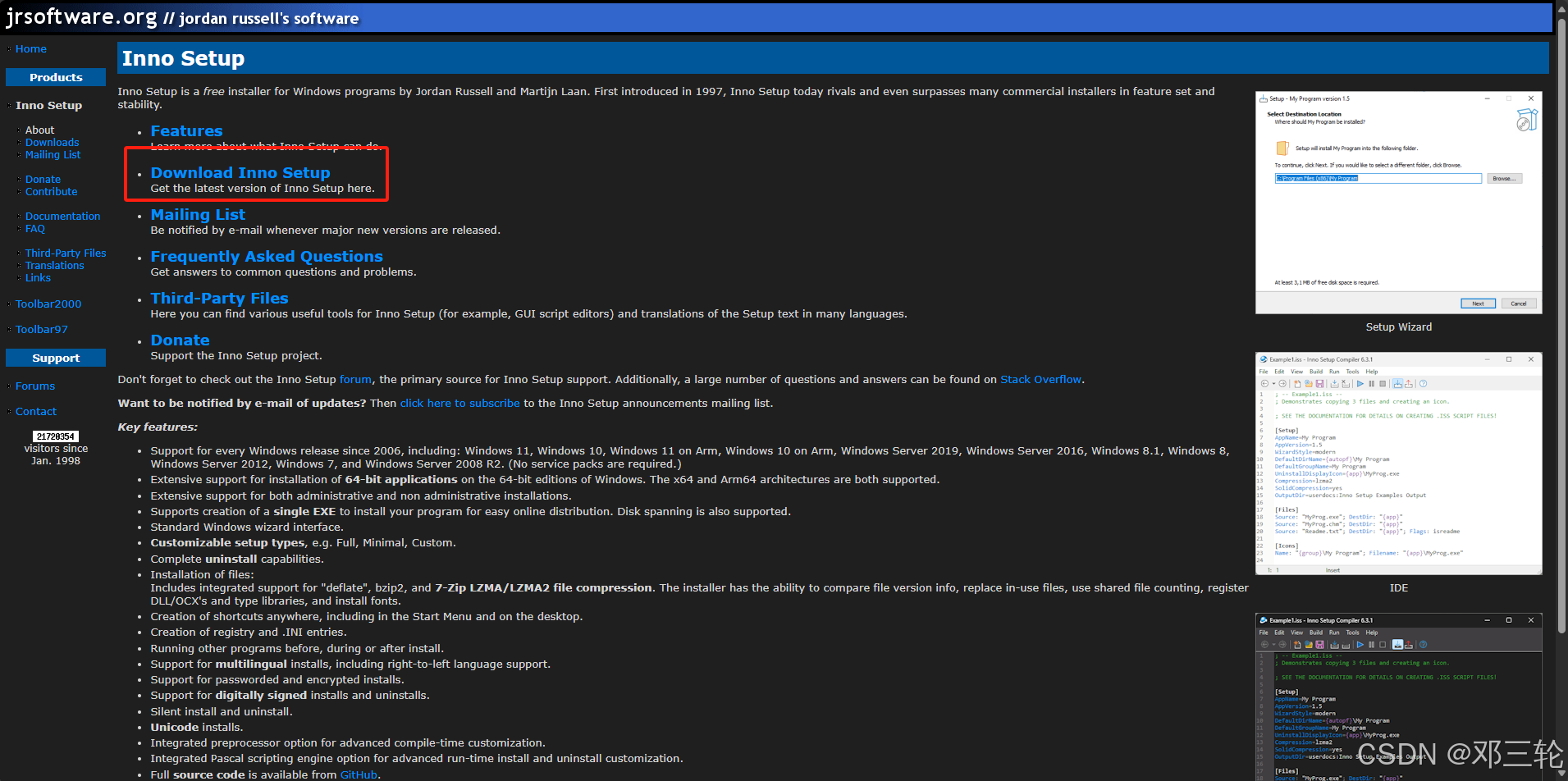The width and height of the screenshot is (1568, 781).
Task: Open the GitHub source code link
Action: [359, 775]
